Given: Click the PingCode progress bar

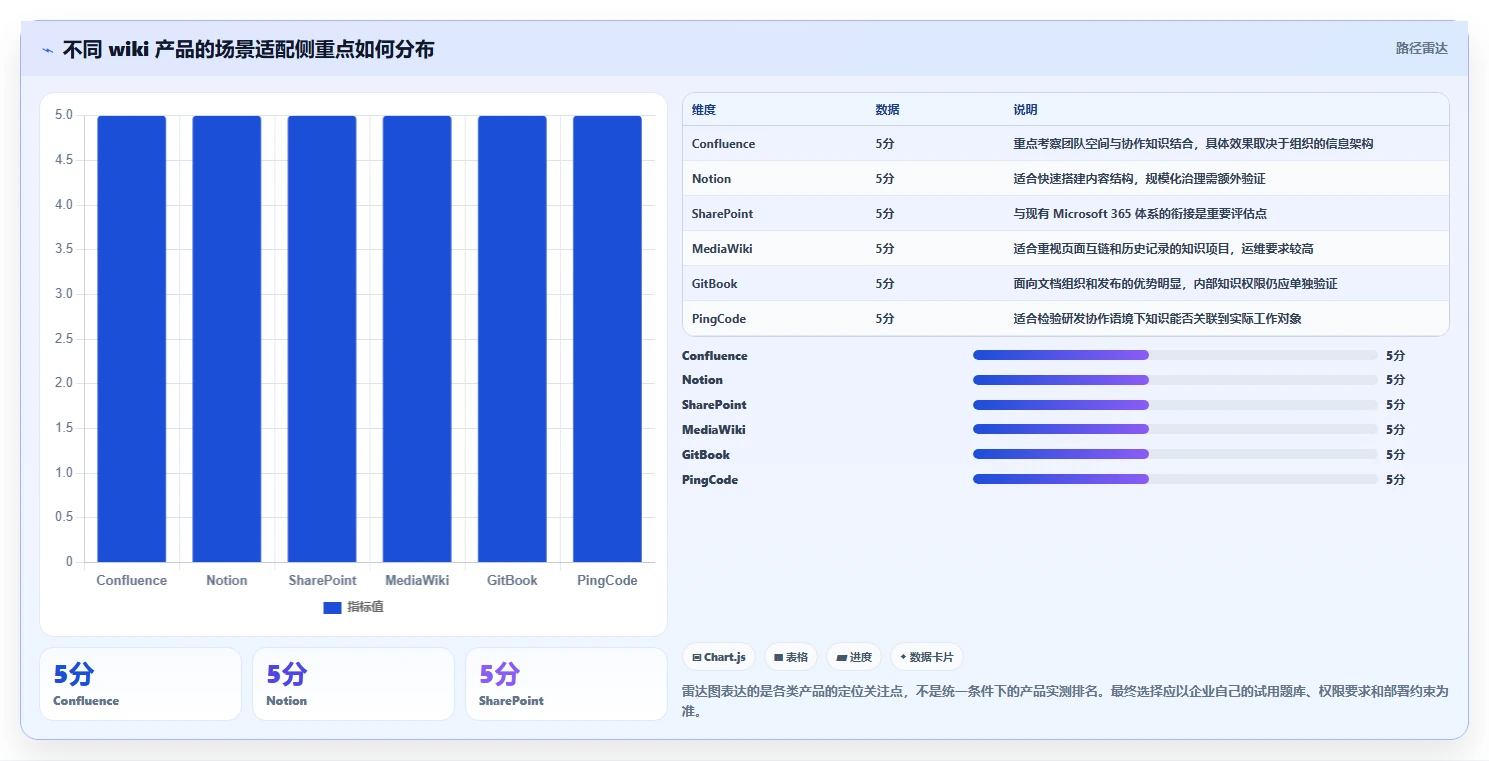Looking at the screenshot, I should (1175, 479).
